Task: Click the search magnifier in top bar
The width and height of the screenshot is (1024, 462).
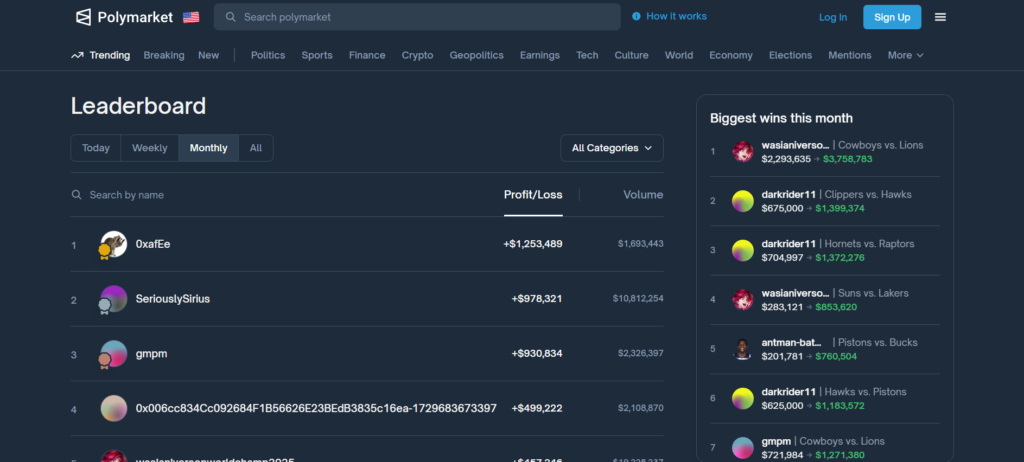Action: (231, 17)
